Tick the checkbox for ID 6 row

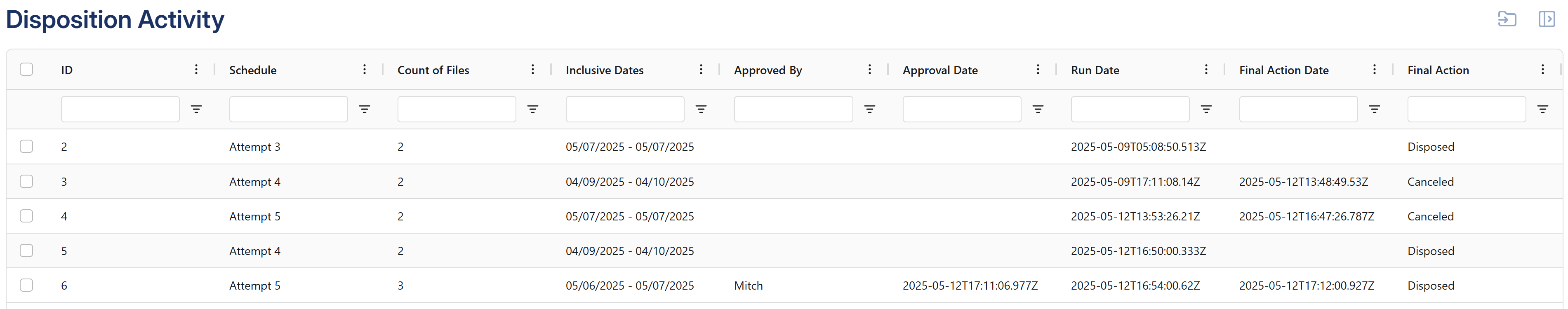(26, 285)
